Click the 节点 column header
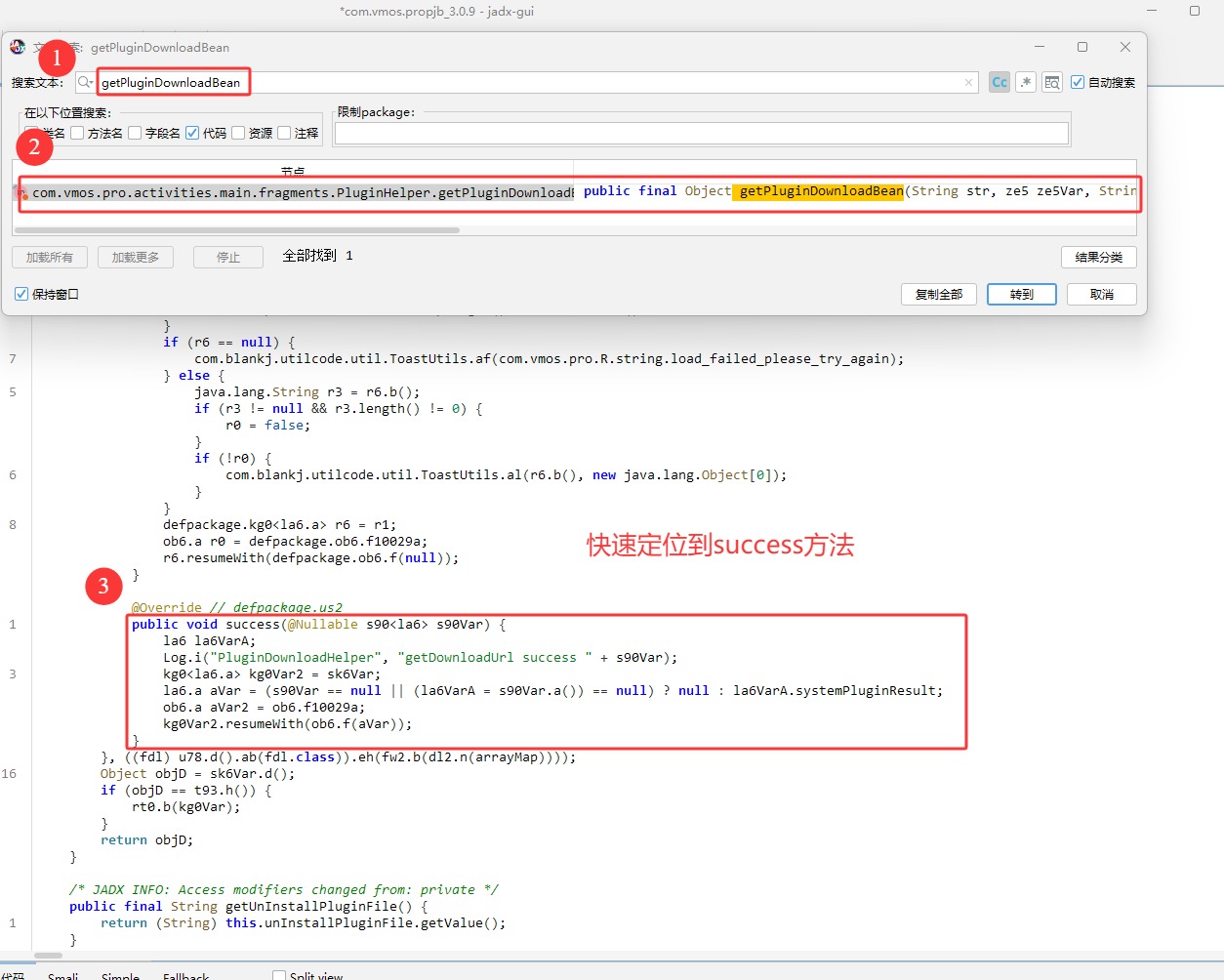The width and height of the screenshot is (1224, 980). [x=293, y=171]
